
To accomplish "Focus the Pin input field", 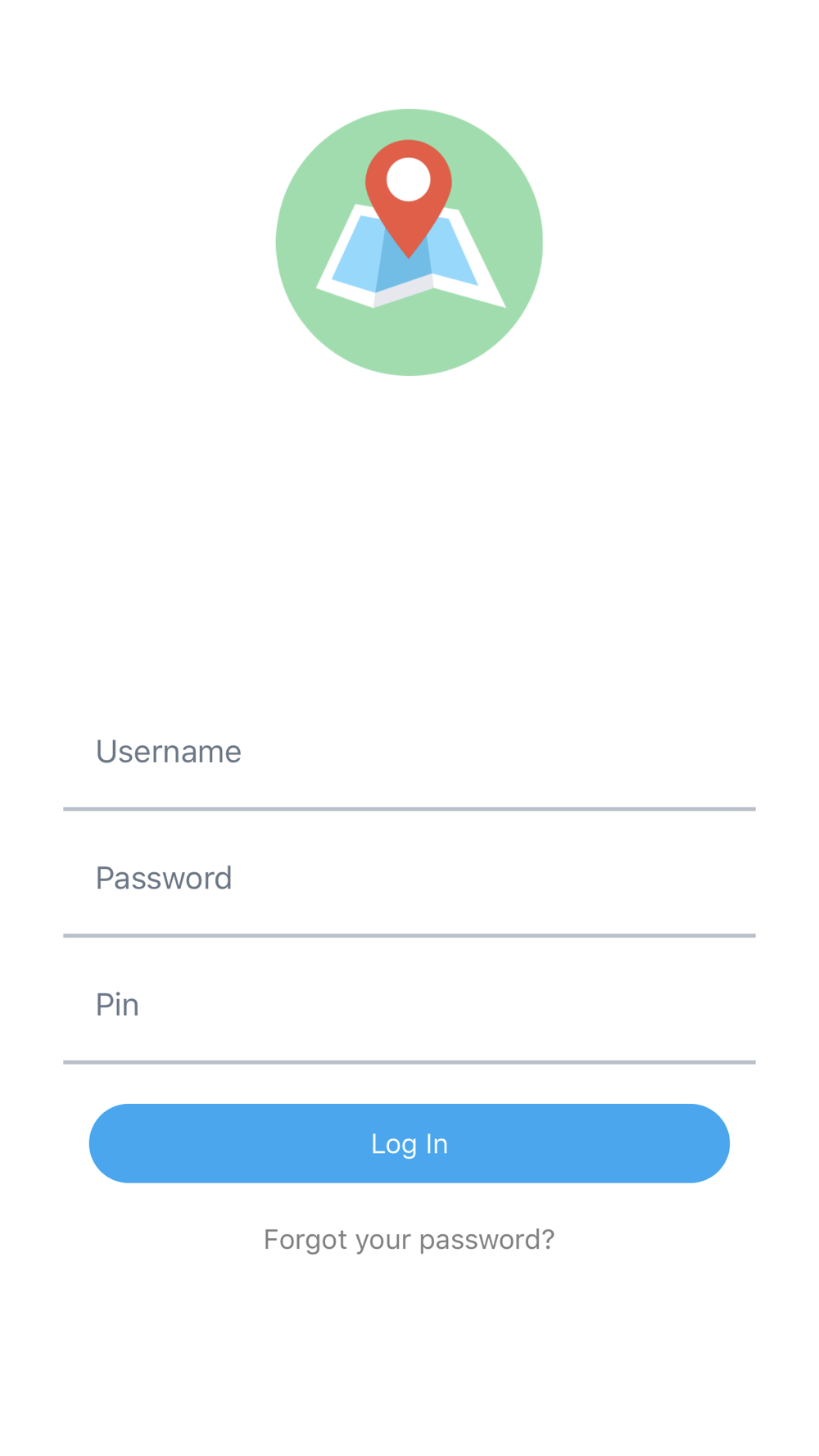I will [x=409, y=1005].
